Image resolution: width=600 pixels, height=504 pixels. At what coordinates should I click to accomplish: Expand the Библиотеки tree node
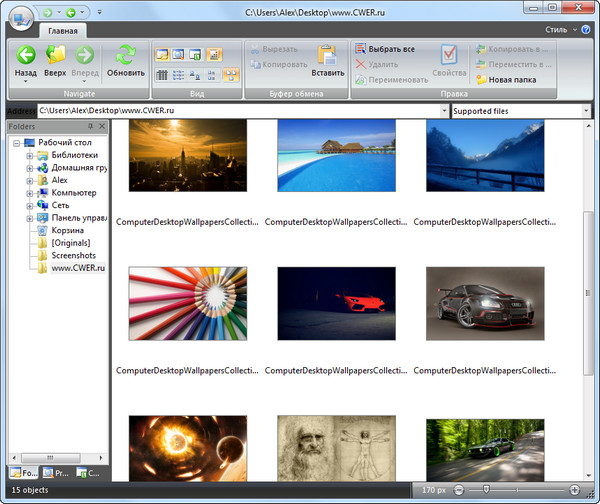point(30,156)
